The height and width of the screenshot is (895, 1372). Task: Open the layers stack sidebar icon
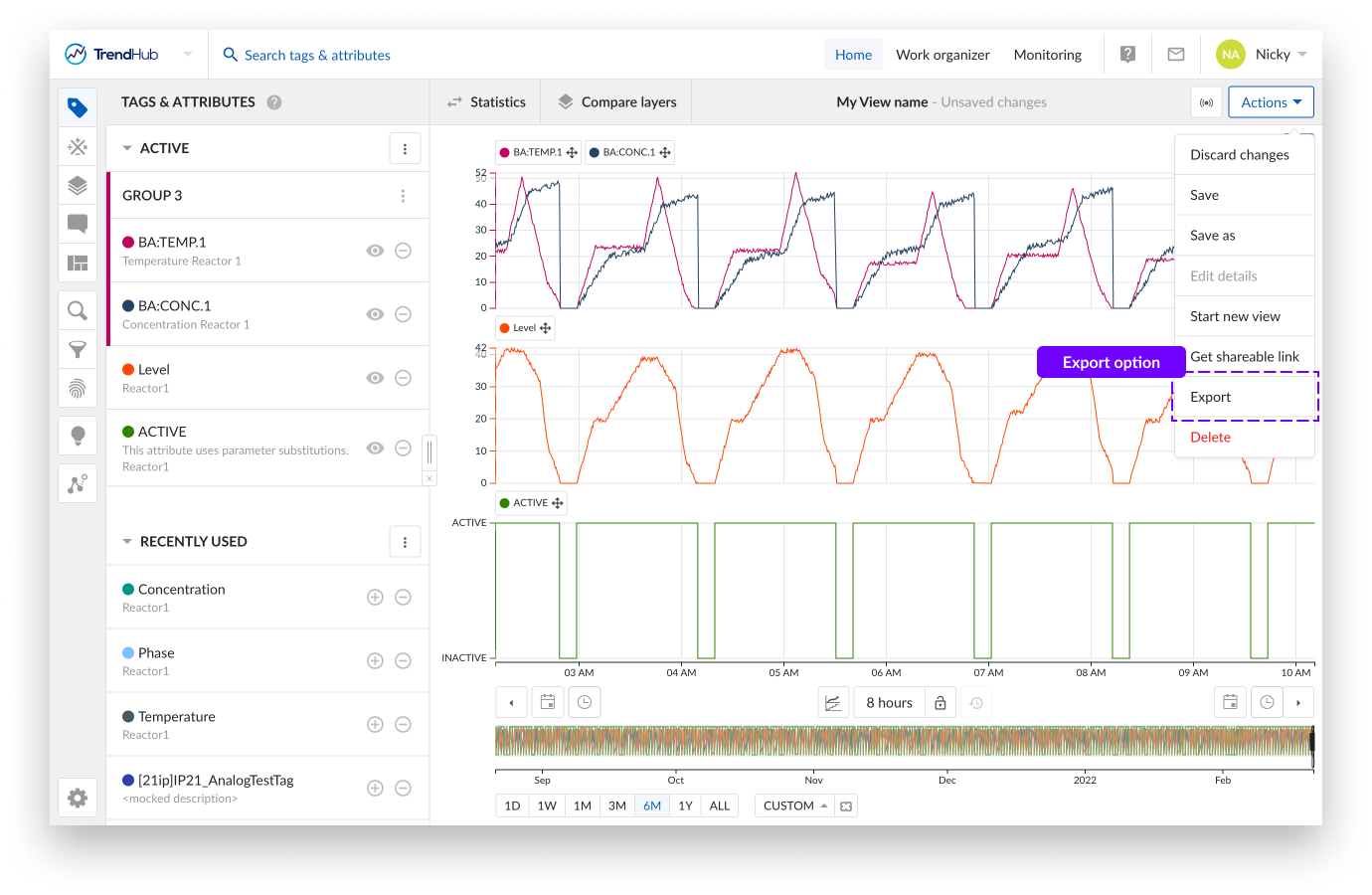[x=78, y=186]
